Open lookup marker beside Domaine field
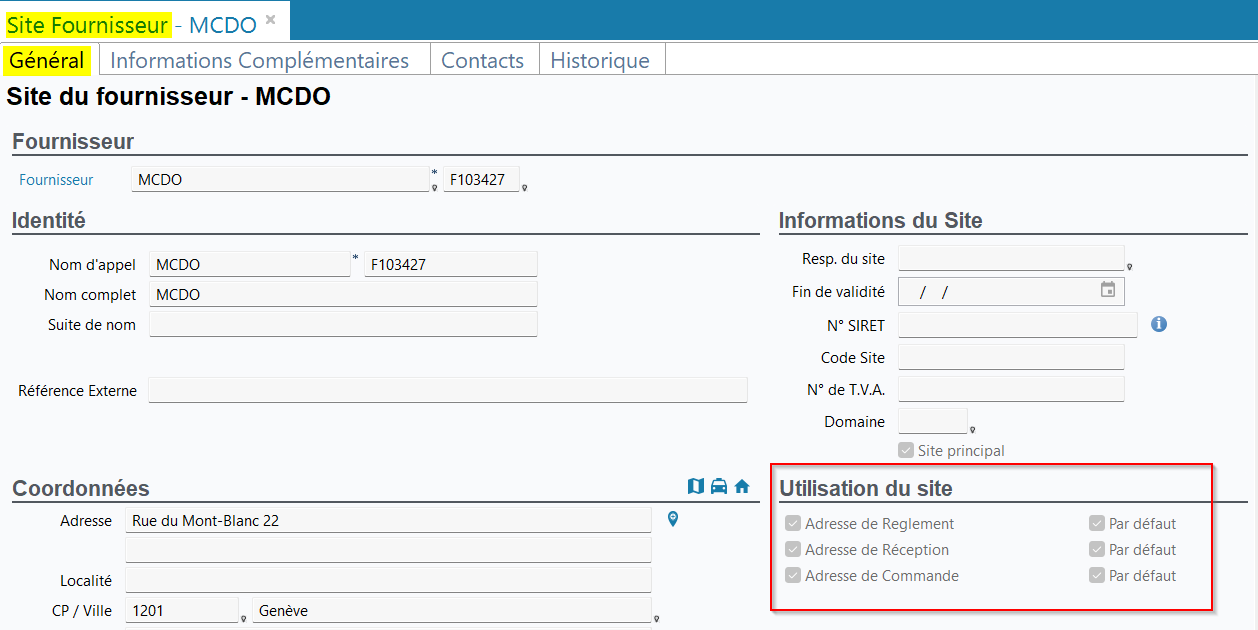This screenshot has height=630, width=1258. pos(973,430)
